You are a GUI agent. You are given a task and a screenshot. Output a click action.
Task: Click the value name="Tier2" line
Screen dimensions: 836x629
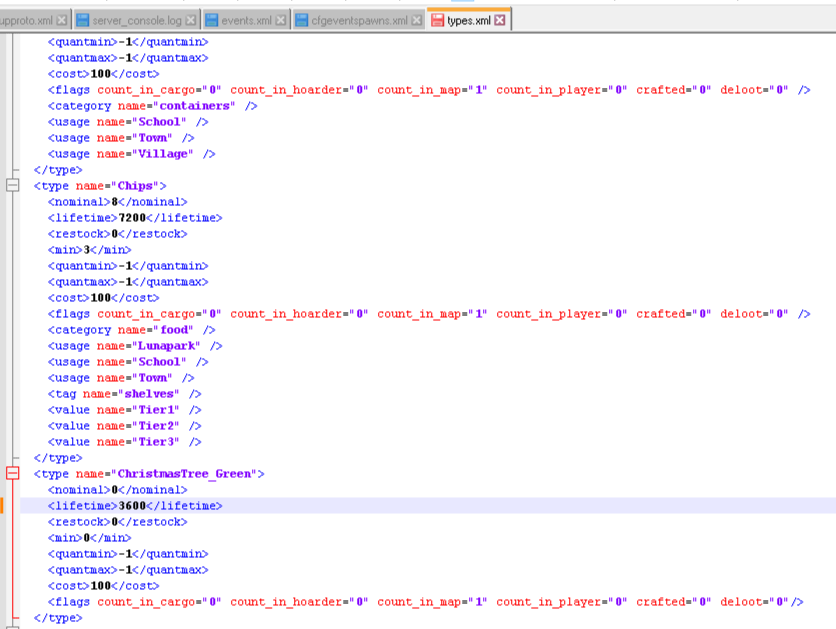tap(124, 426)
